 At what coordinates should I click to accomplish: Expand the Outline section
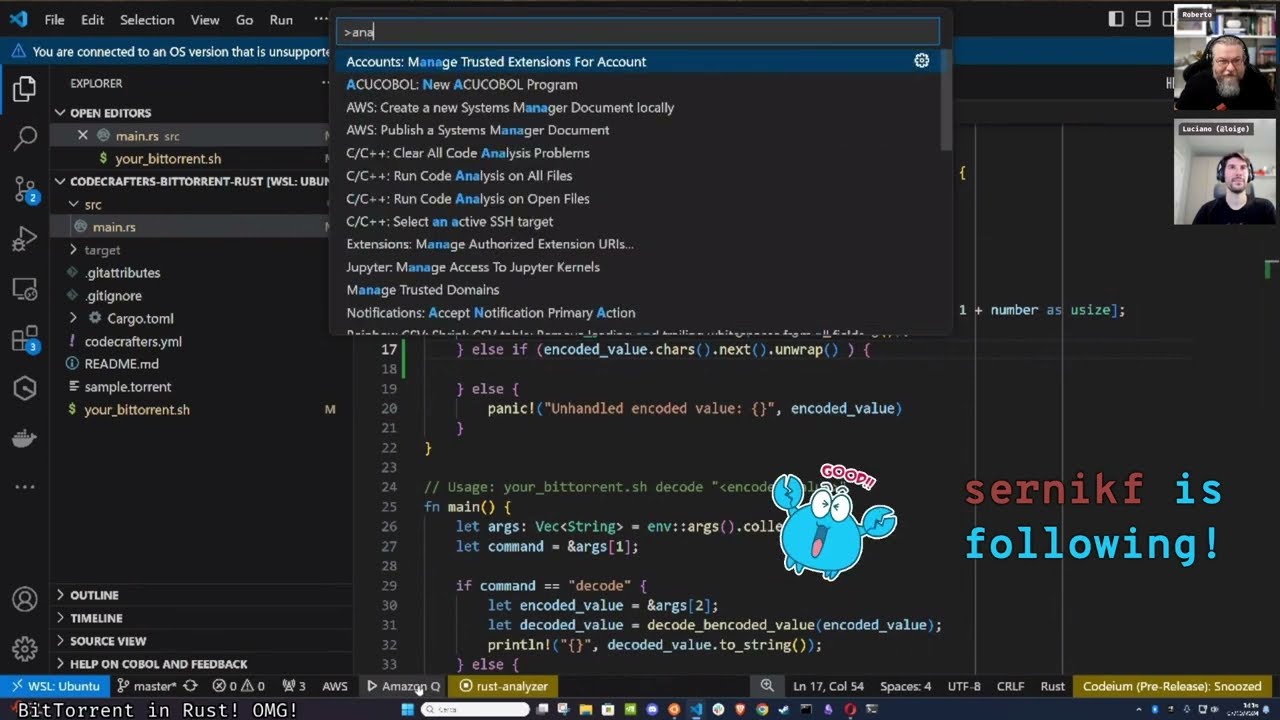pyautogui.click(x=60, y=595)
